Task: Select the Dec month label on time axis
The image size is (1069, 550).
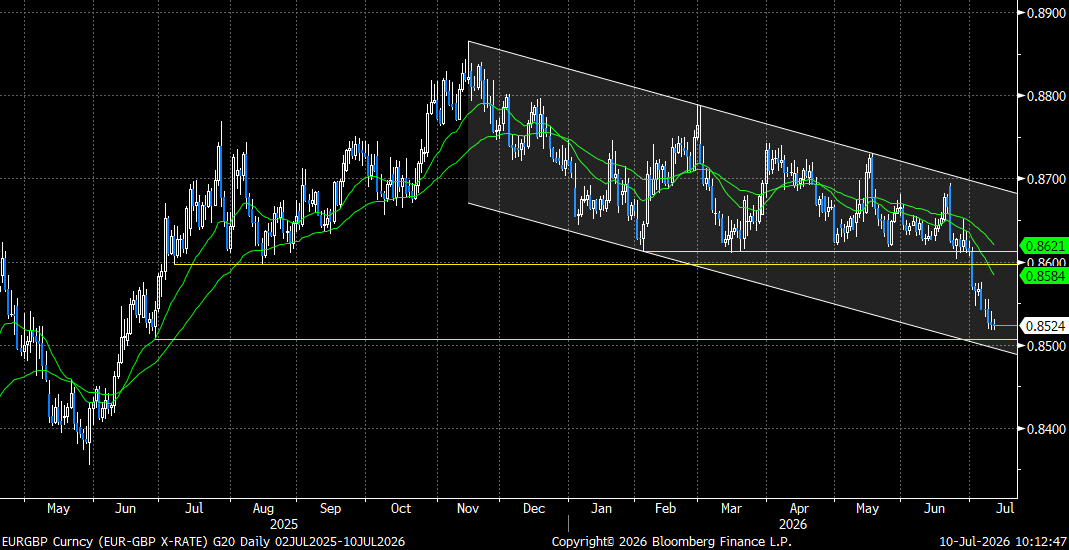Action: tap(534, 508)
